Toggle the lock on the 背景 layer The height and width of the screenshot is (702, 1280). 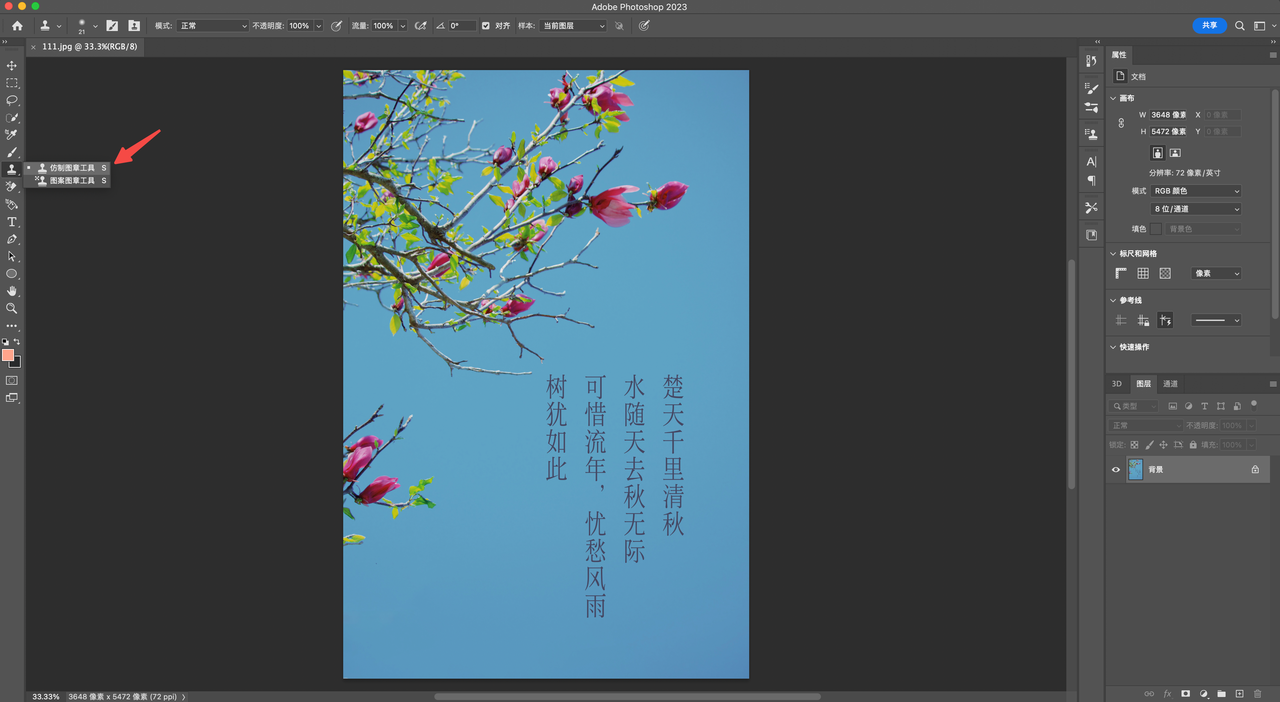[1255, 469]
